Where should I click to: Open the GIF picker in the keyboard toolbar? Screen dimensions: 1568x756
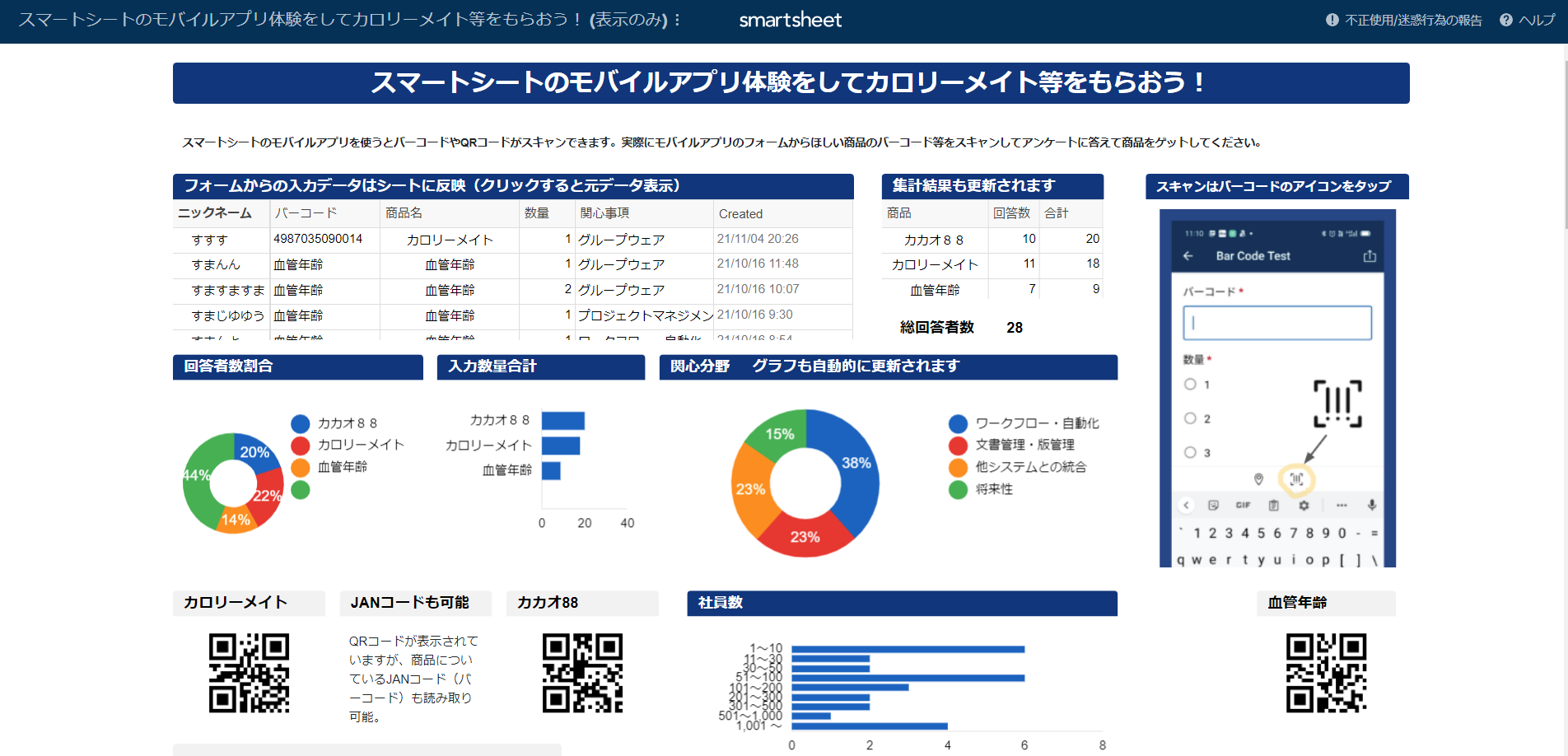click(1243, 505)
